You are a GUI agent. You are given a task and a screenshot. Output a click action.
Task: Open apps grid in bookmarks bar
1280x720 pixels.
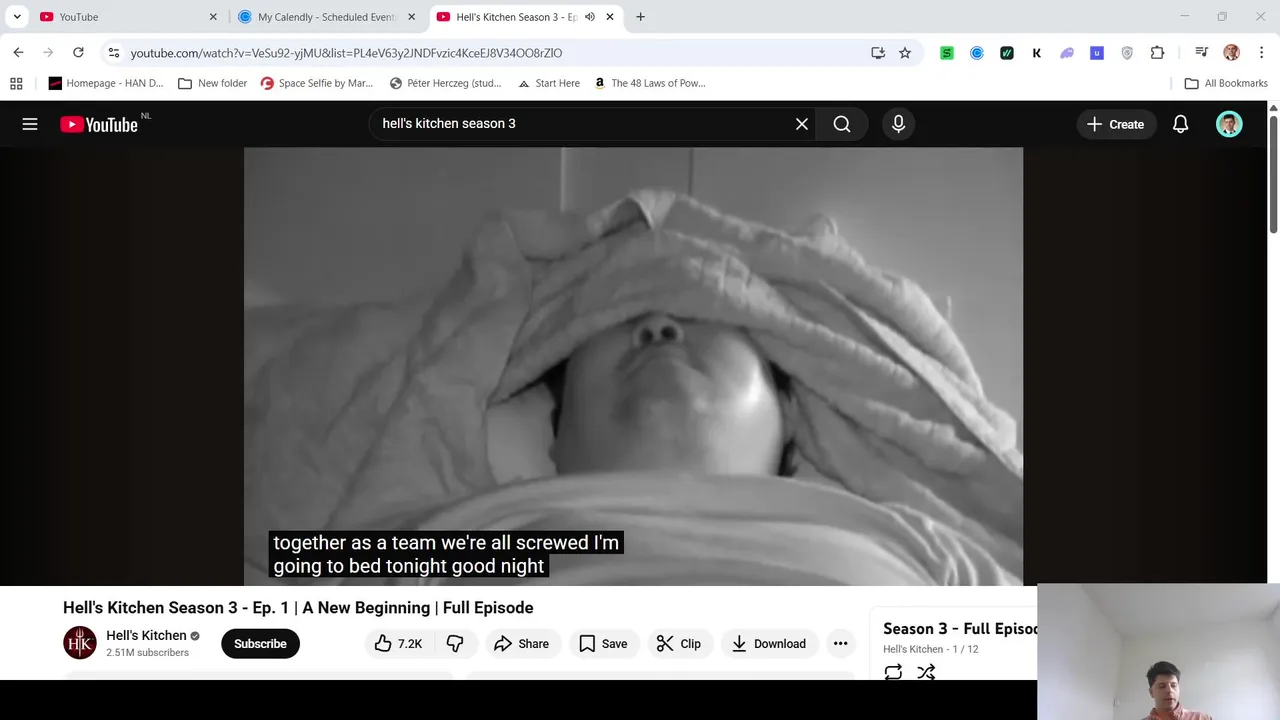(x=16, y=83)
